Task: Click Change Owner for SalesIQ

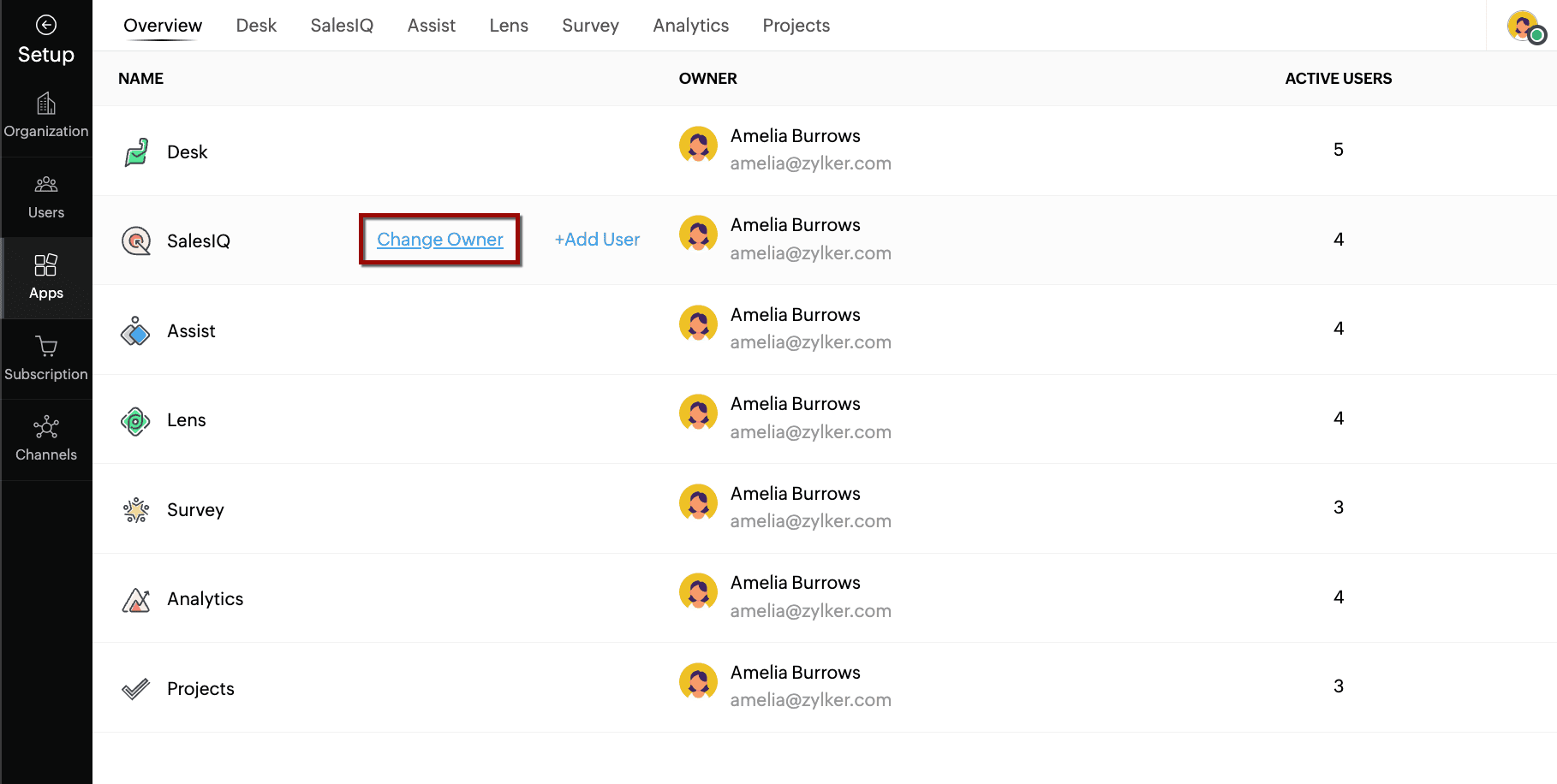Action: click(440, 240)
